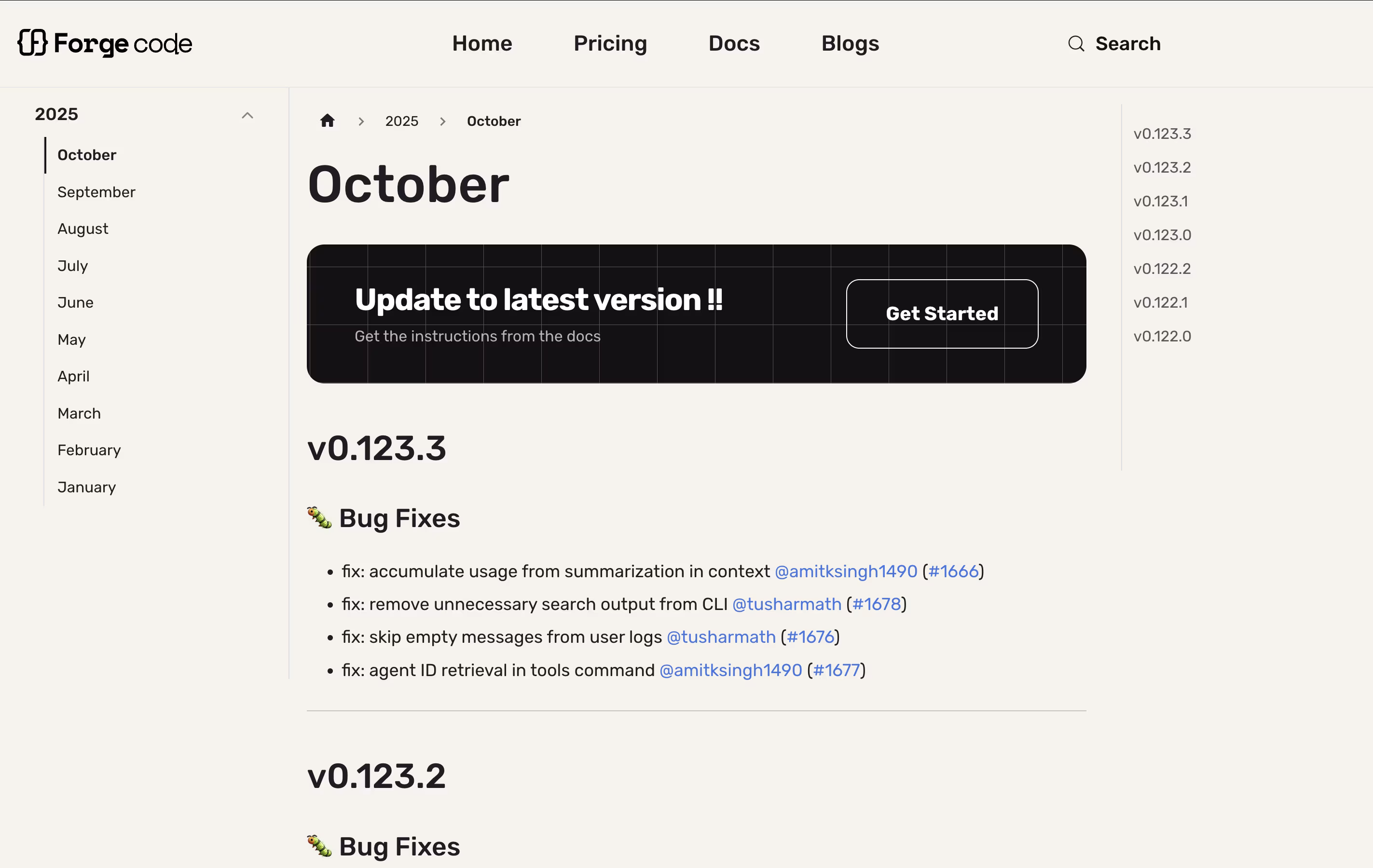The width and height of the screenshot is (1373, 868).
Task: Select June in the sidebar
Action: coord(75,303)
